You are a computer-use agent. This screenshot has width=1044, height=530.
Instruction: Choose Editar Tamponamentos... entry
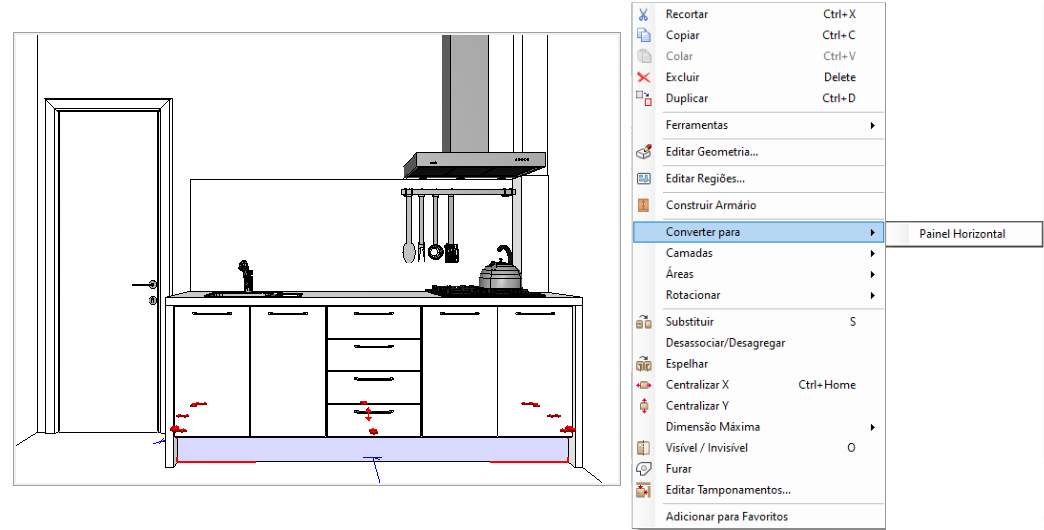(x=758, y=490)
